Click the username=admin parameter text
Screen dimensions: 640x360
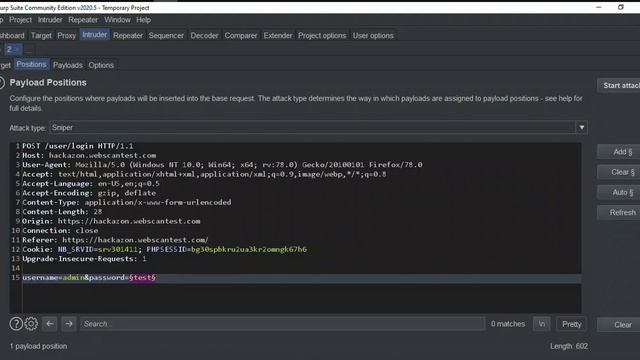[53, 278]
